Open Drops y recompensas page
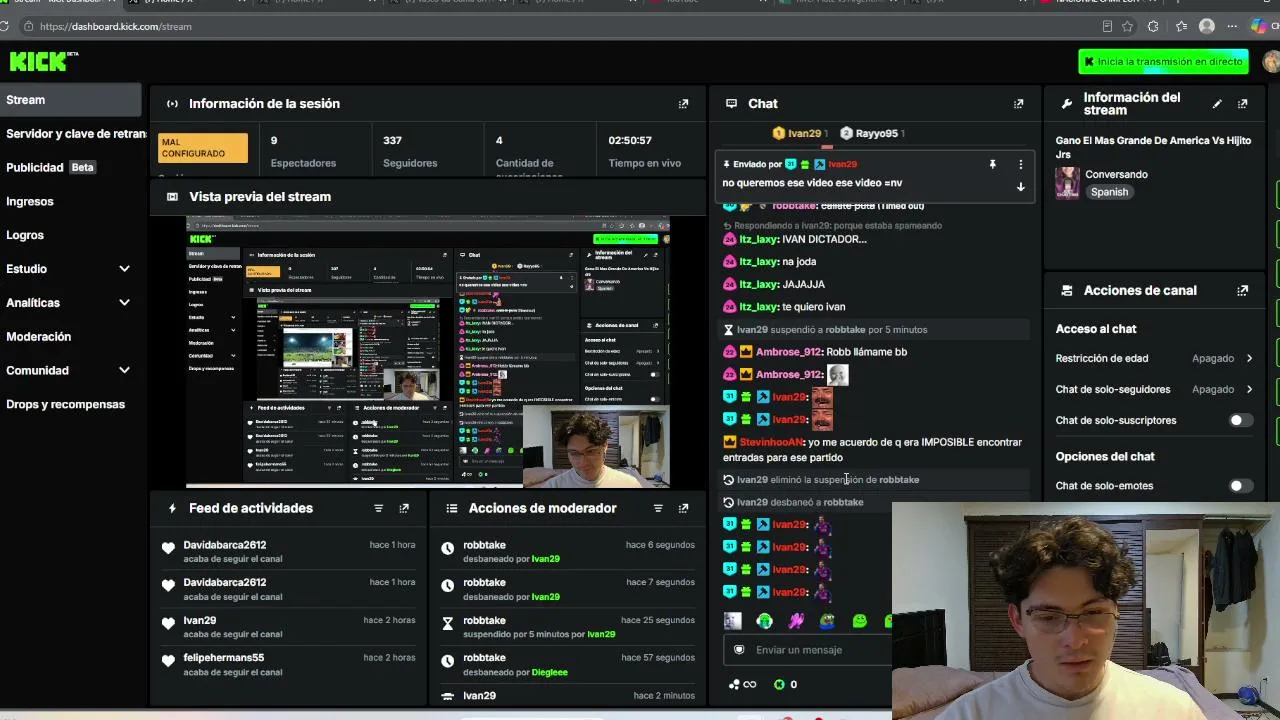Screen dimensions: 1280x720 click(x=65, y=405)
